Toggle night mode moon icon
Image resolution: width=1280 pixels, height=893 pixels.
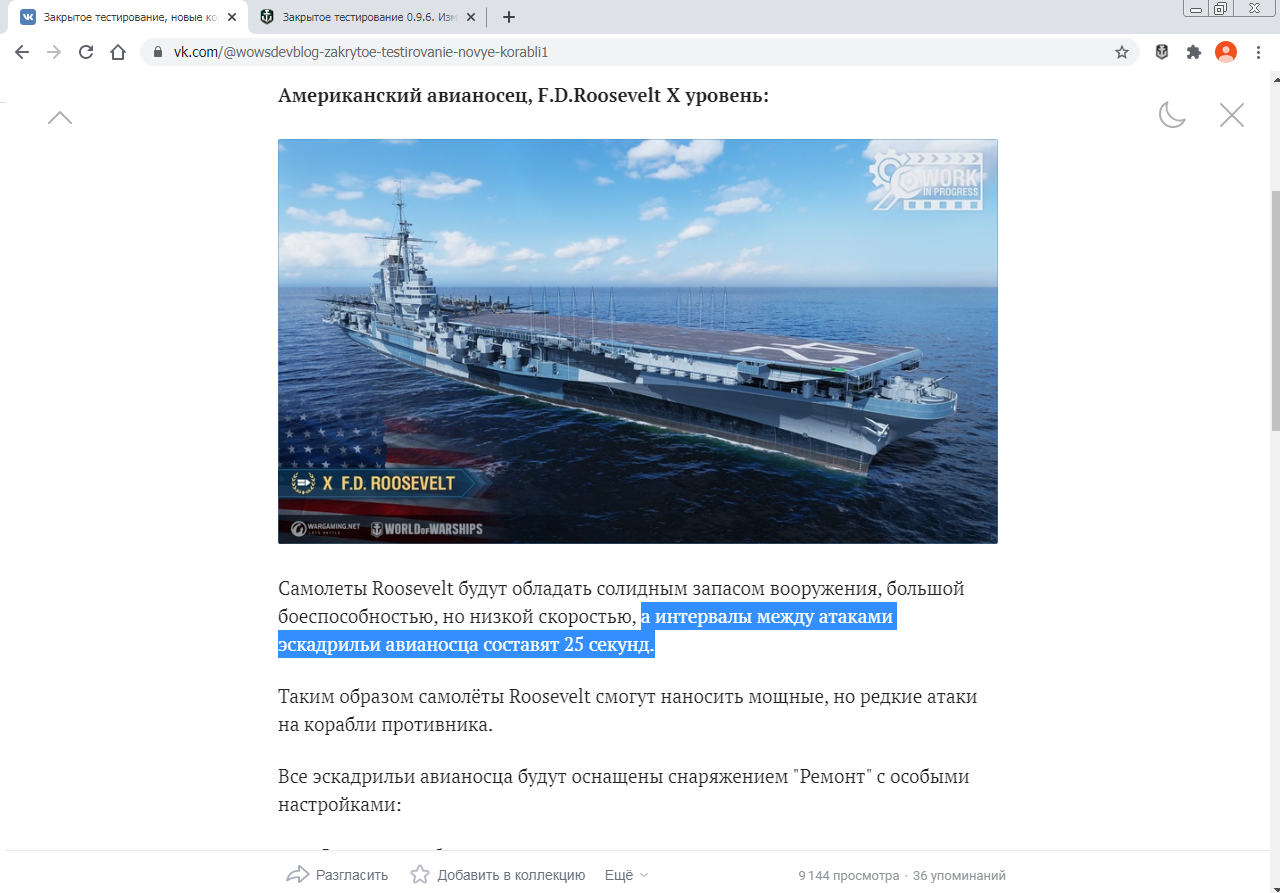[x=1172, y=115]
